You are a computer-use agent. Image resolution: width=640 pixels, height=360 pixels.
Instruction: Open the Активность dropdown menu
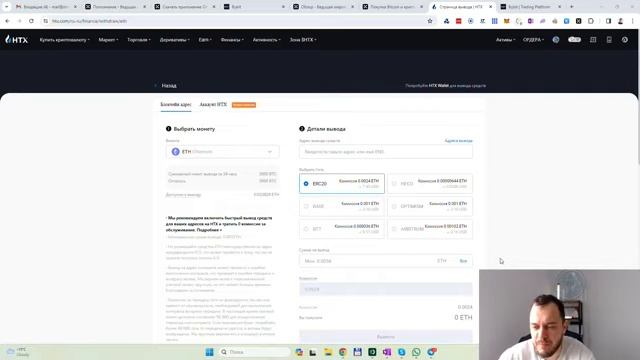[267, 40]
